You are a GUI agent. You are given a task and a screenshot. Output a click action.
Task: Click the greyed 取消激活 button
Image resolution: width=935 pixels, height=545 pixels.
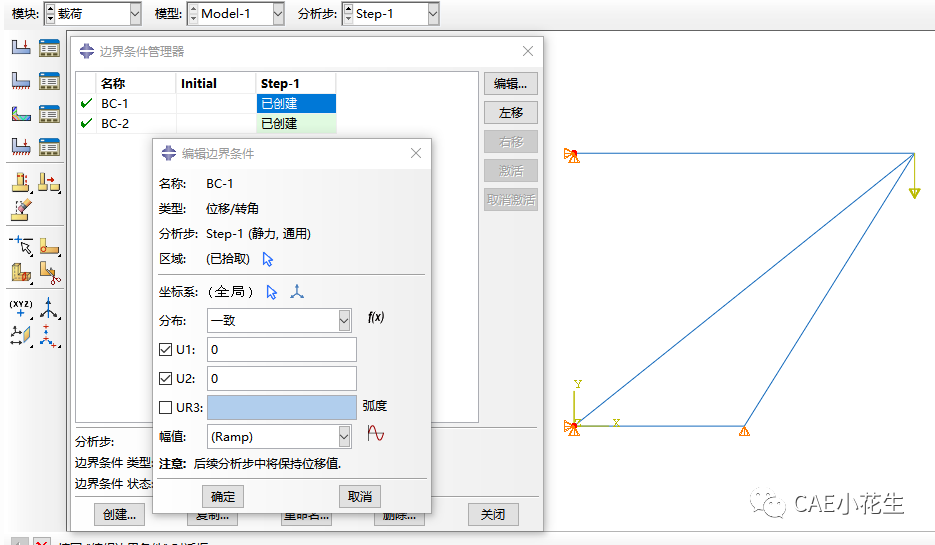(x=511, y=200)
